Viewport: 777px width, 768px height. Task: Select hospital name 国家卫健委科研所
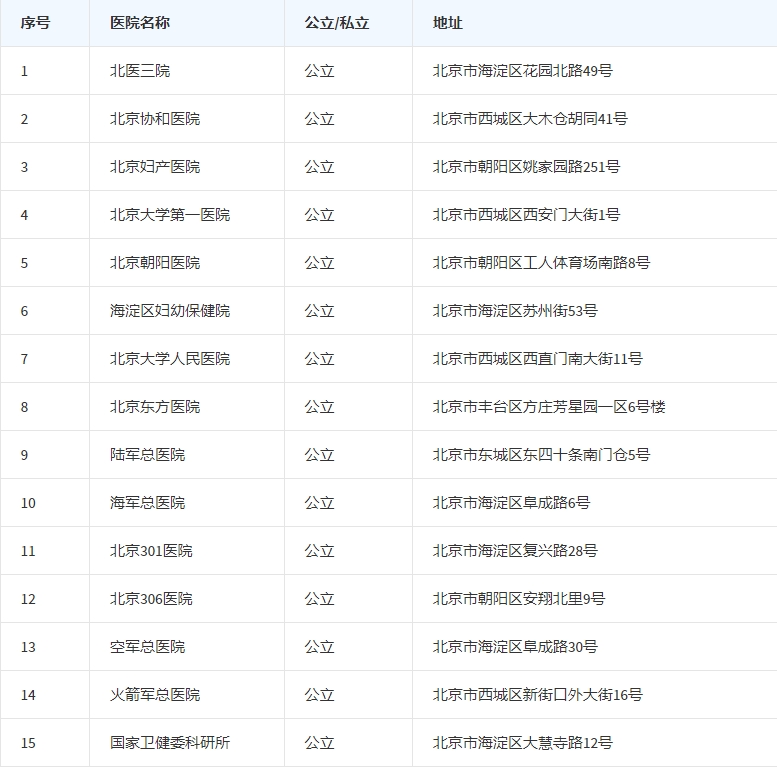[x=170, y=743]
